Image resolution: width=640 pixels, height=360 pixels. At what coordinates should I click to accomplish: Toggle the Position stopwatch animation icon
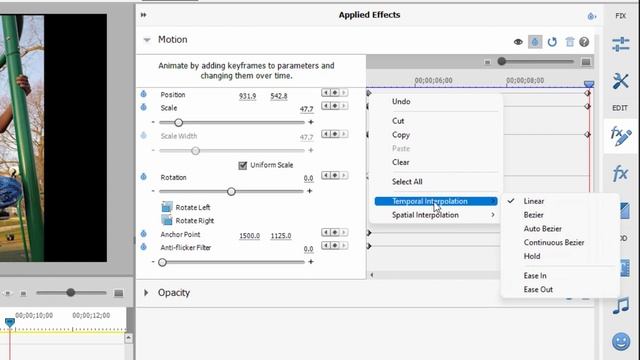click(x=144, y=94)
